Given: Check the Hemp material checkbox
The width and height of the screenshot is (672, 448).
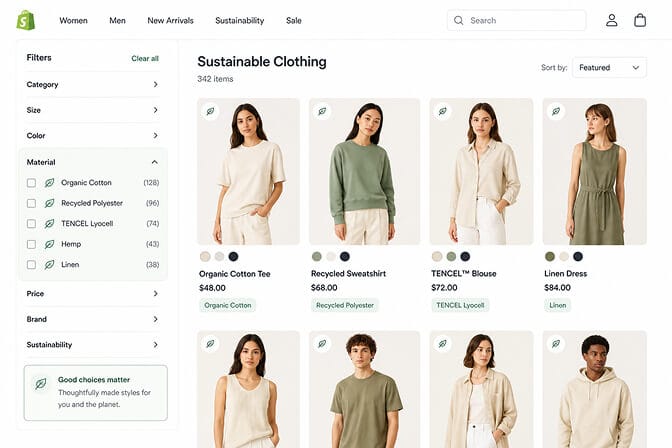Looking at the screenshot, I should click(x=31, y=244).
